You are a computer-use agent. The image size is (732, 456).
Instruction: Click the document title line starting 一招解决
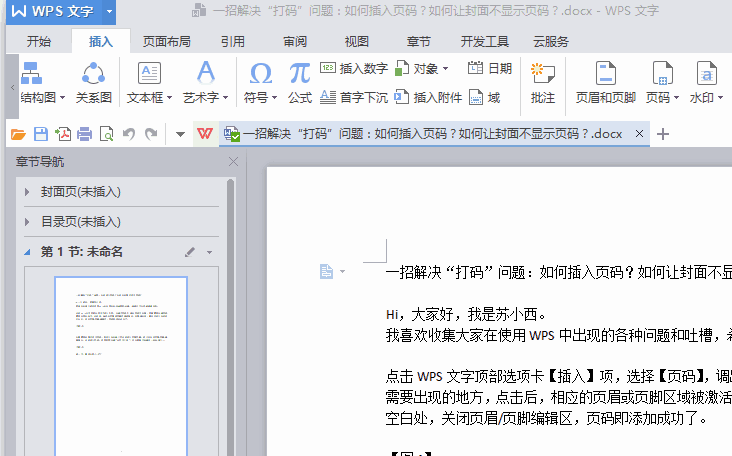click(559, 272)
